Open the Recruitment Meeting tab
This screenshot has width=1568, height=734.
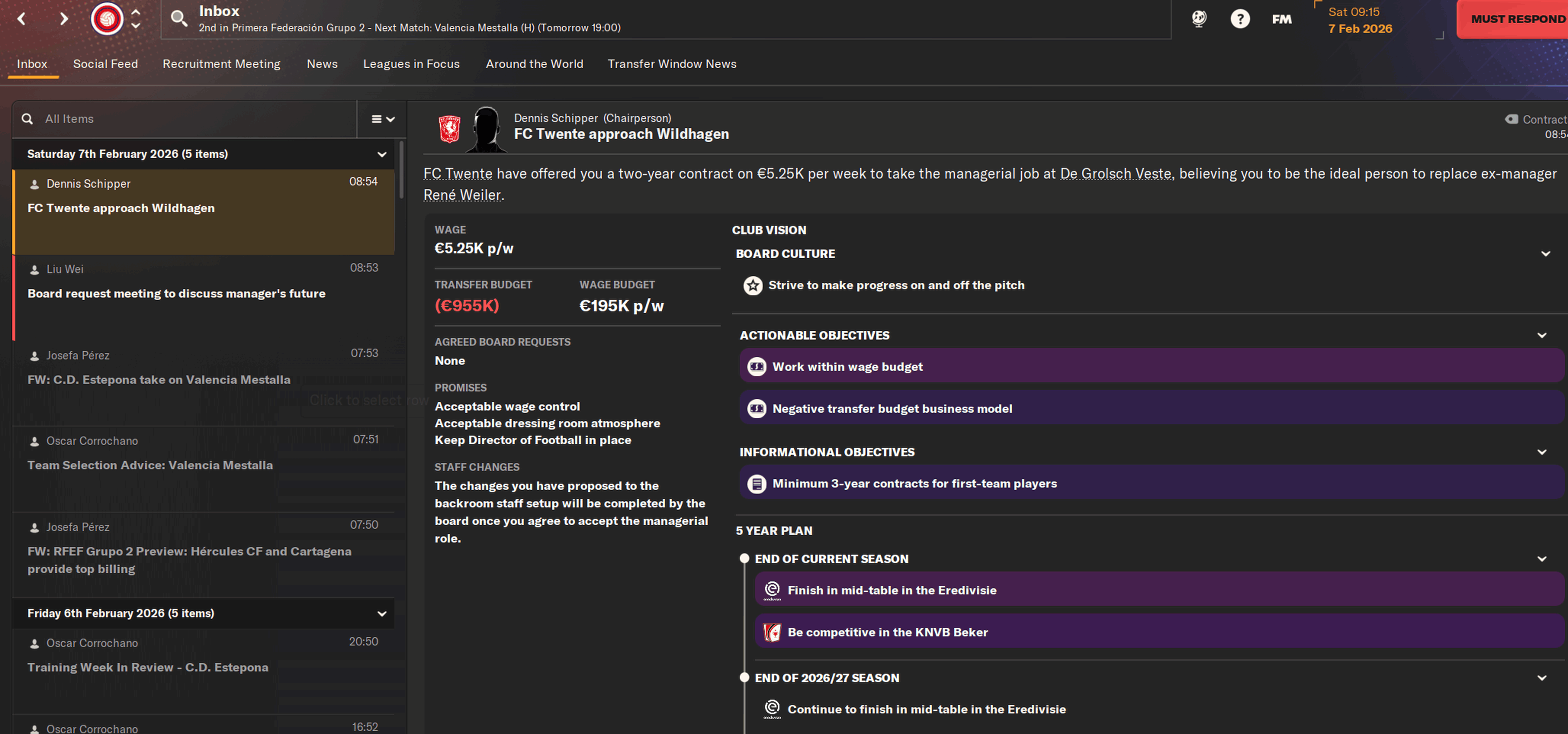click(222, 64)
